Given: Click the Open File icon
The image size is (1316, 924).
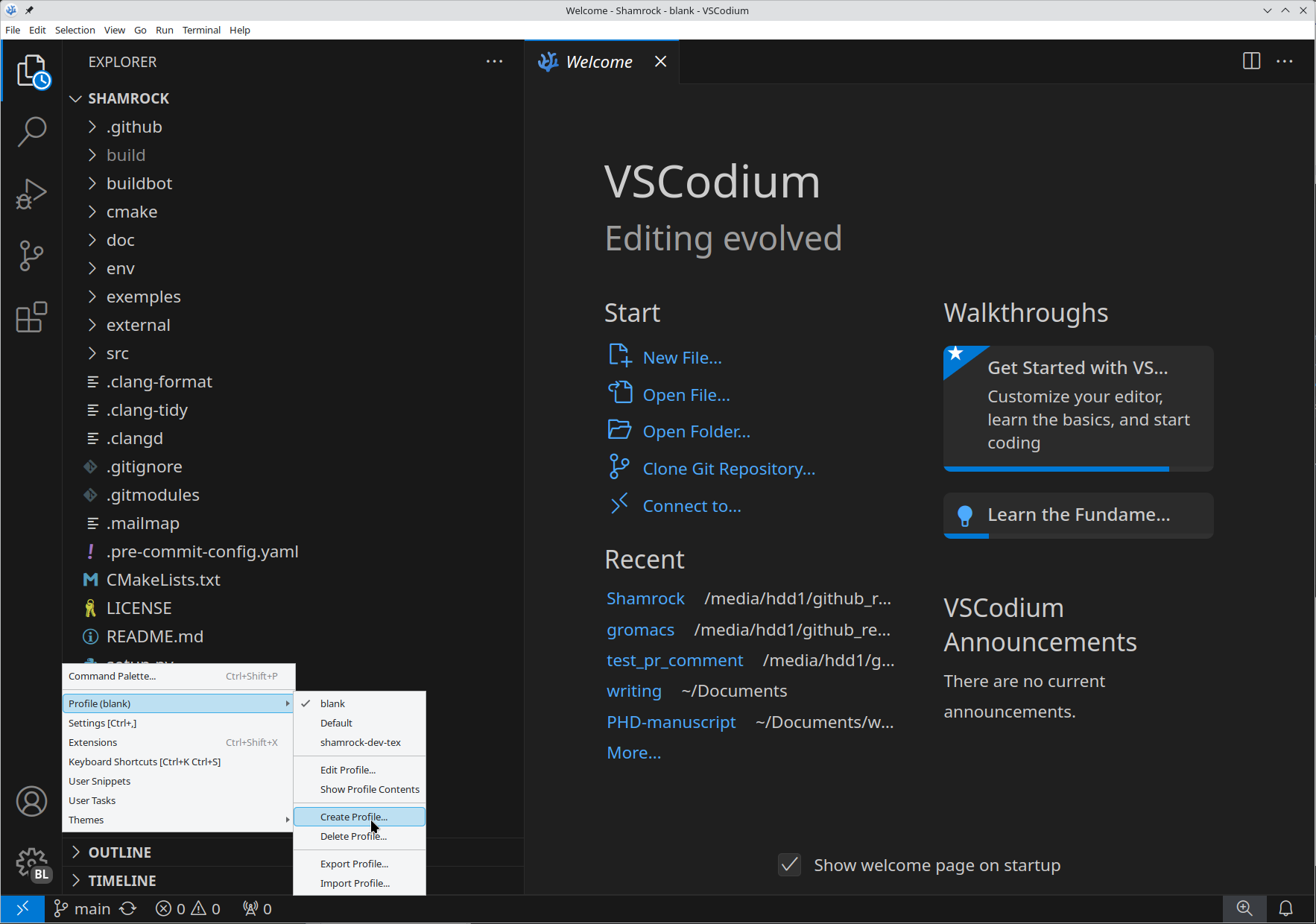Looking at the screenshot, I should click(x=620, y=392).
